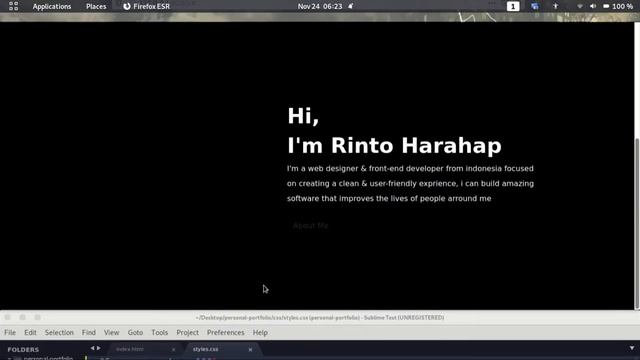Select workspace indicator 1
Viewport: 640px width, 360px height.
click(513, 7)
